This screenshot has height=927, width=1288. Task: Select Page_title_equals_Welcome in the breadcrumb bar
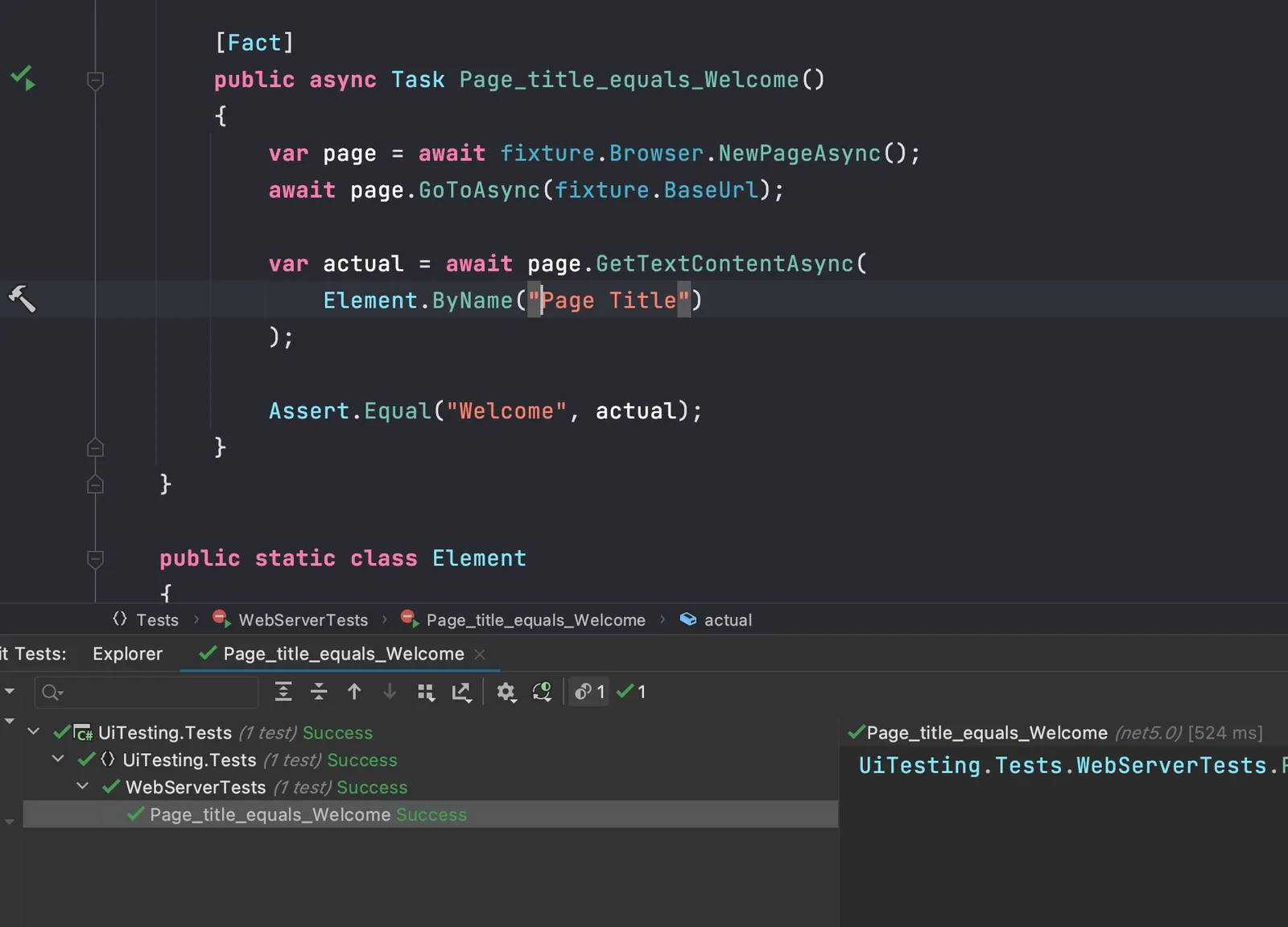(x=523, y=619)
